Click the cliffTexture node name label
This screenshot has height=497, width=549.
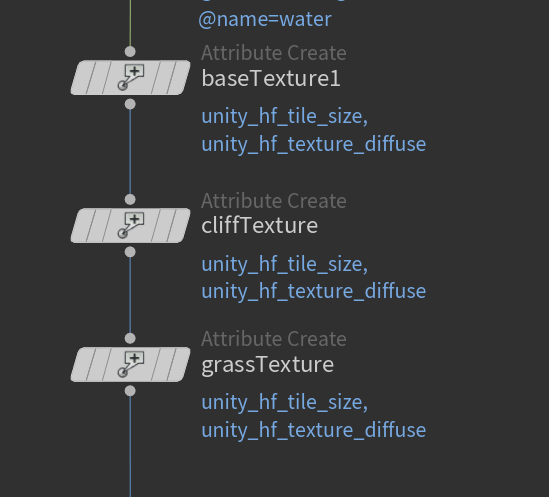[259, 225]
